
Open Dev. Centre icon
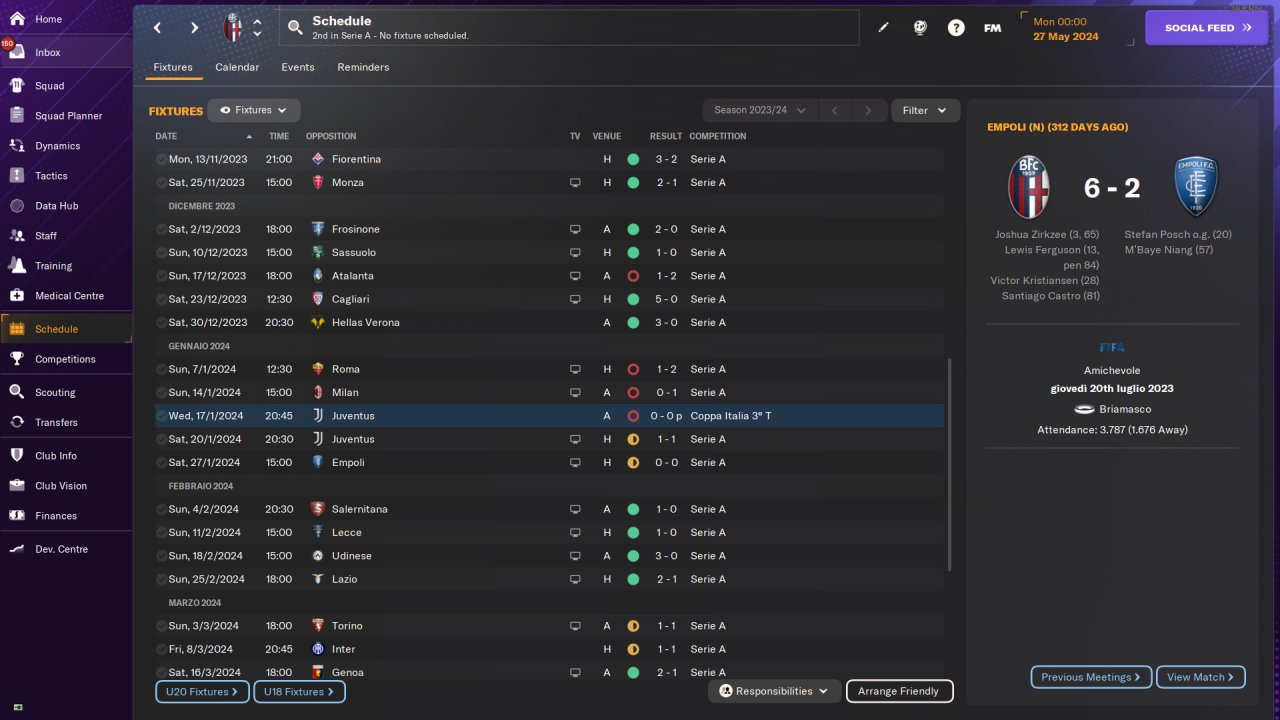tap(17, 549)
